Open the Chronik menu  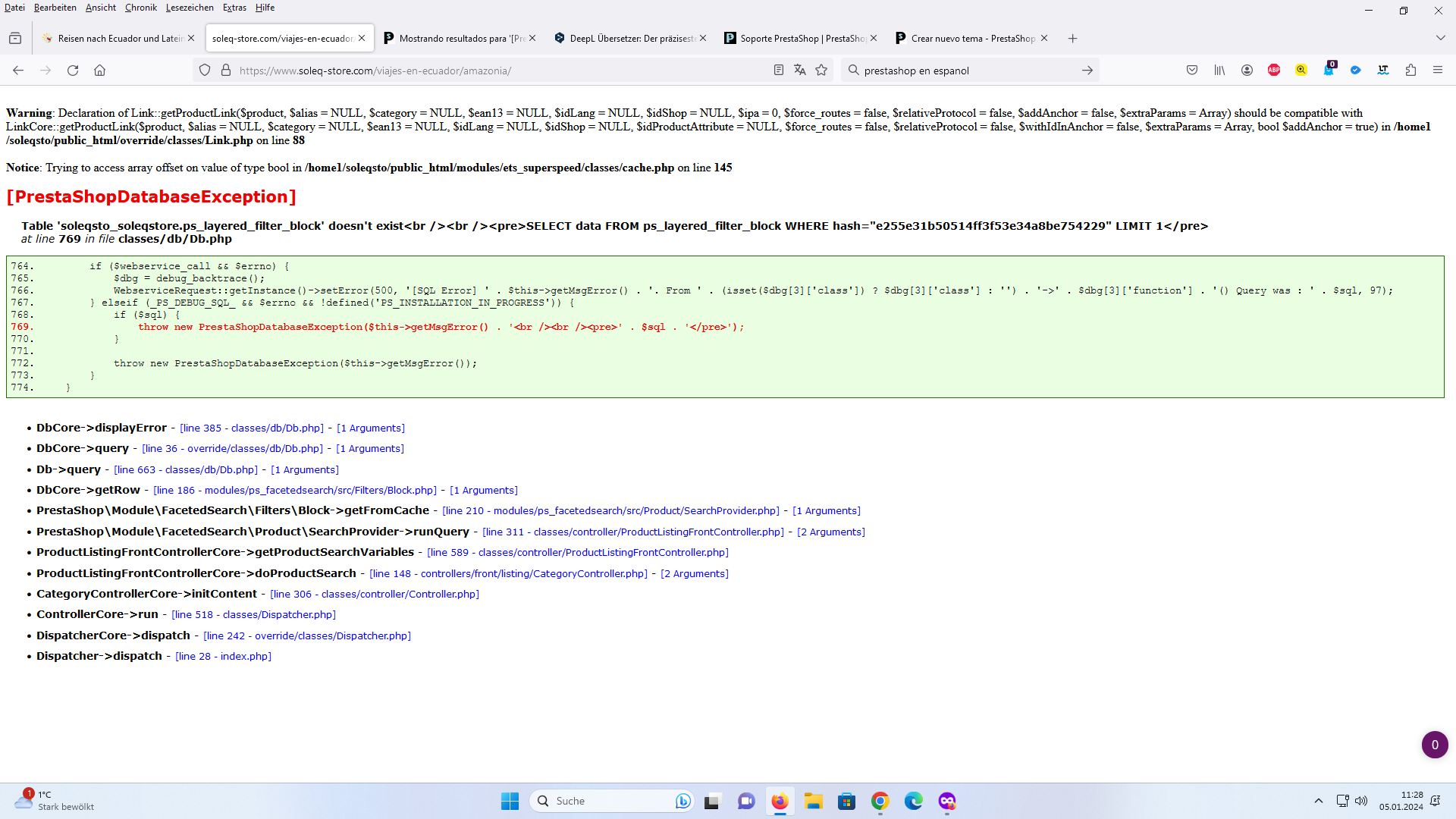click(x=140, y=8)
